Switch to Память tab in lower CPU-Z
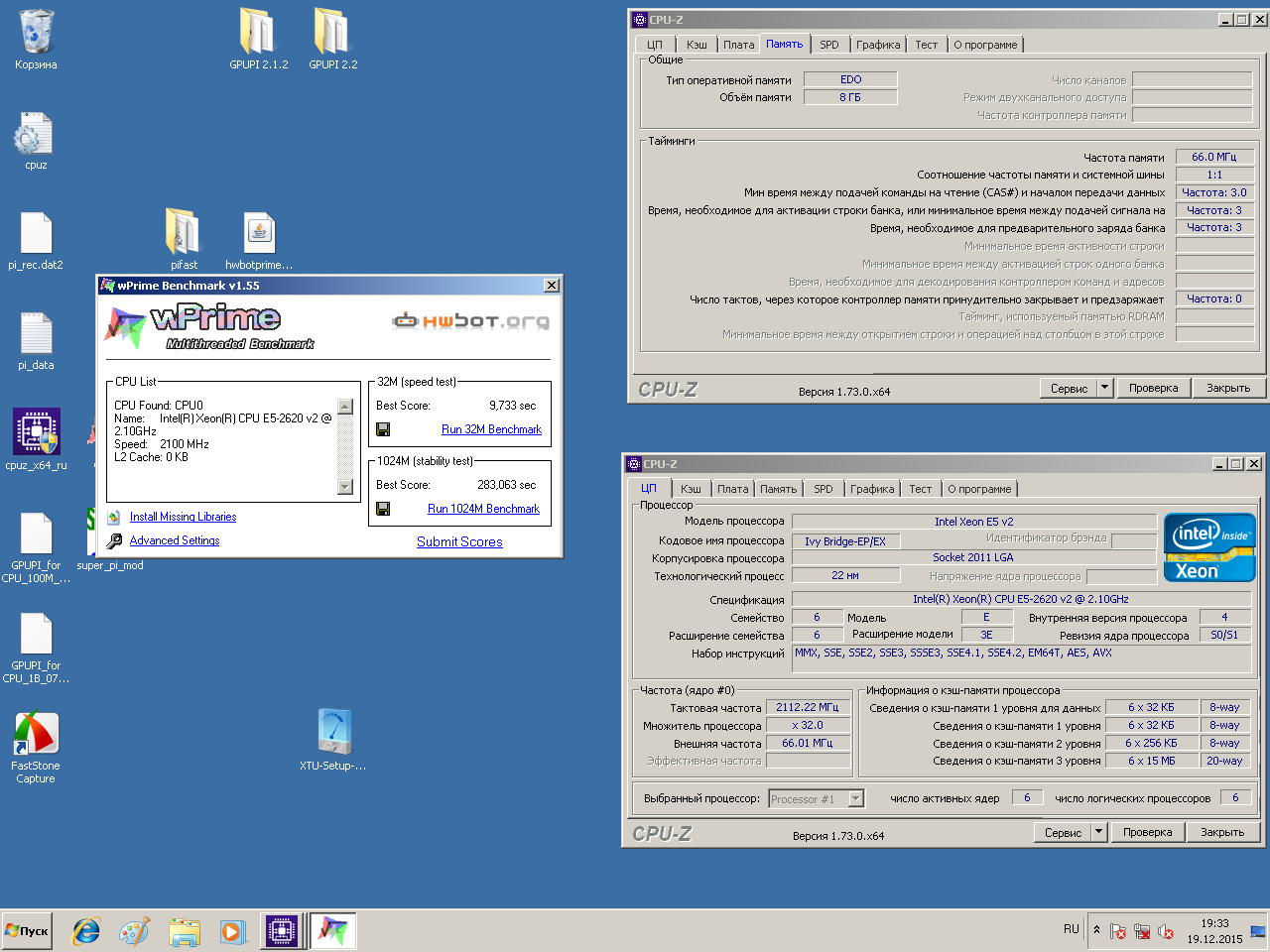The width and height of the screenshot is (1270, 952). [779, 489]
